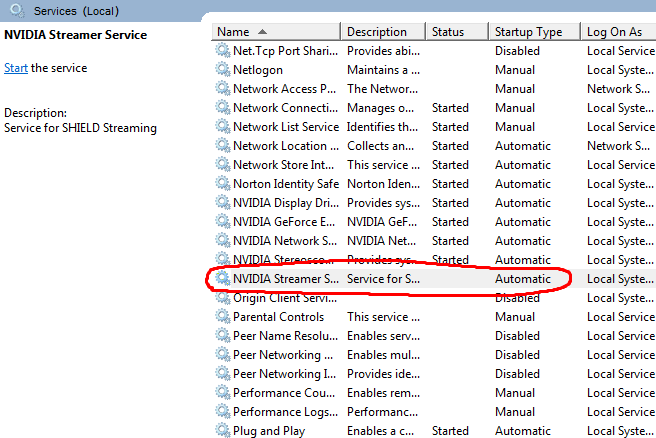Click the gear icon beside Netlogon service
656x438 pixels.
coord(222,70)
